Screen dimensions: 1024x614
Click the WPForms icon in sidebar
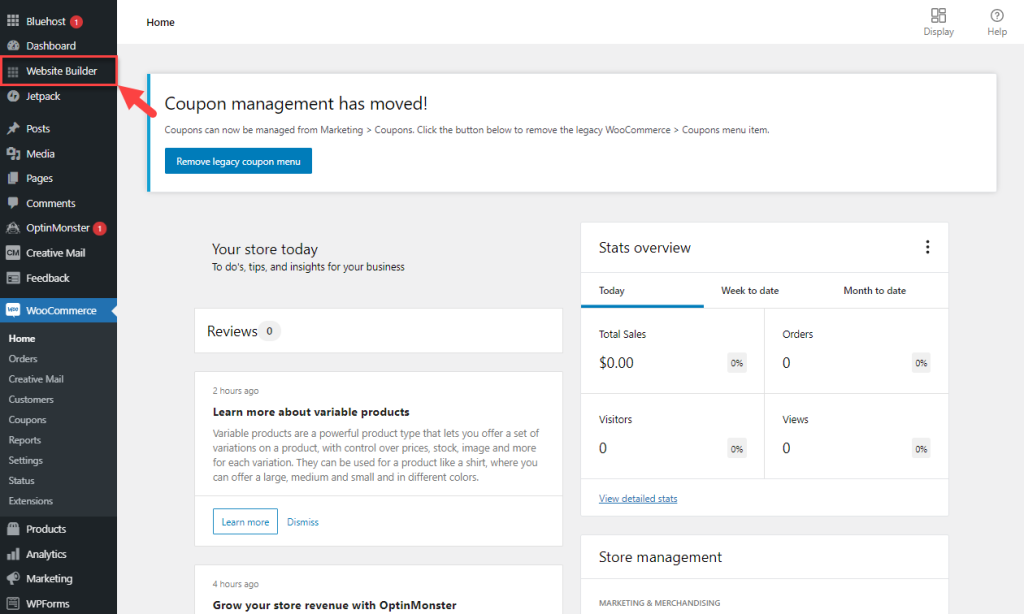pos(13,604)
